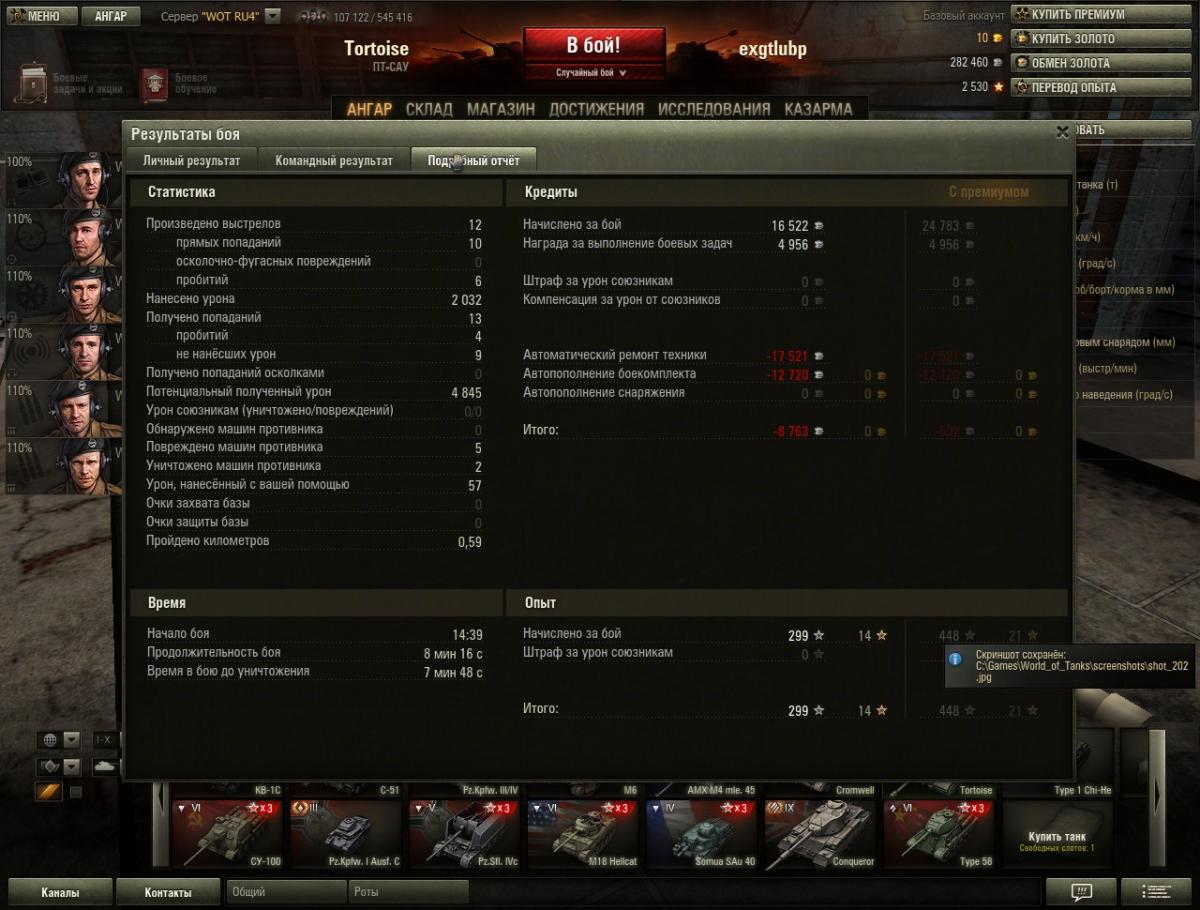
Task: Click the С премиумом column header
Action: point(988,192)
